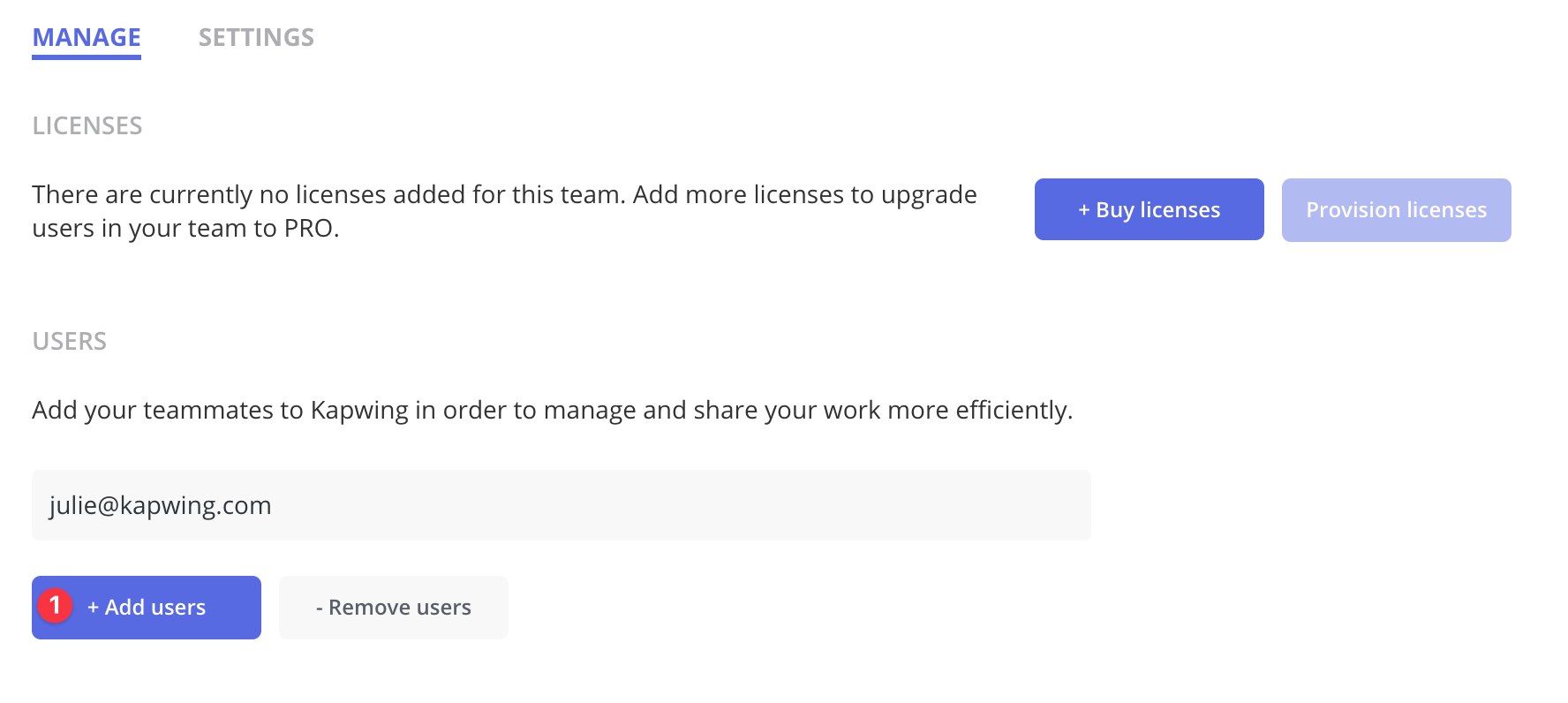Click the Provision licenses button
This screenshot has height=703, width=1568.
coord(1396,210)
